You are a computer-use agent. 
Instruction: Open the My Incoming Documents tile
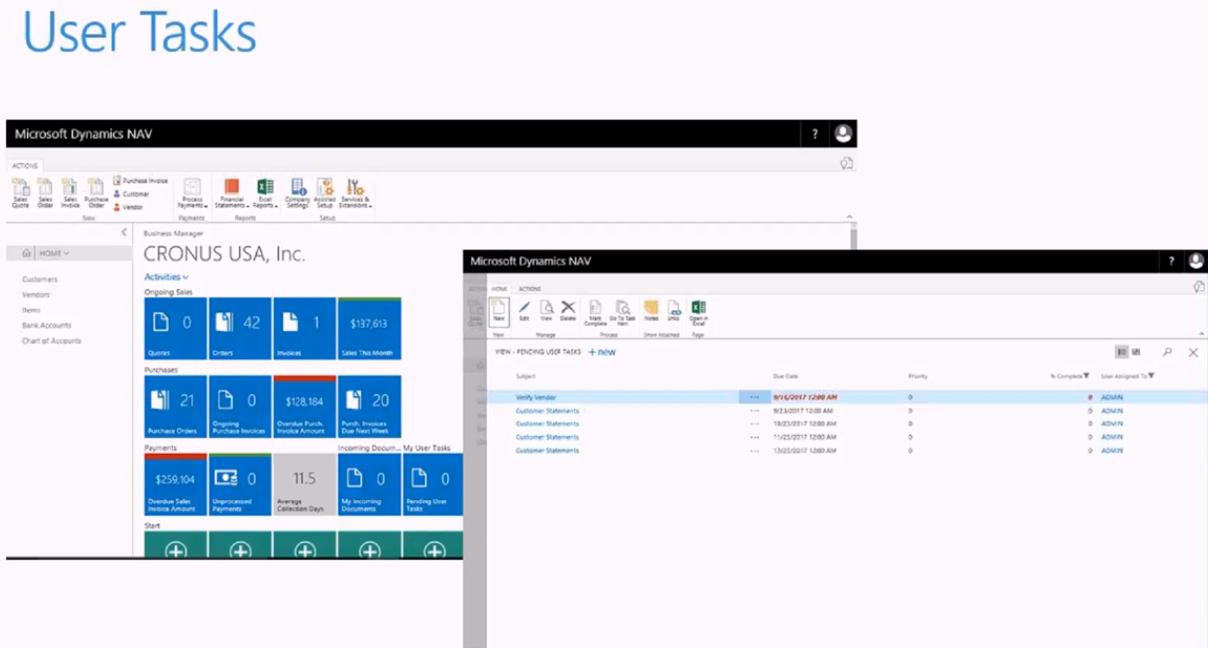click(x=369, y=484)
